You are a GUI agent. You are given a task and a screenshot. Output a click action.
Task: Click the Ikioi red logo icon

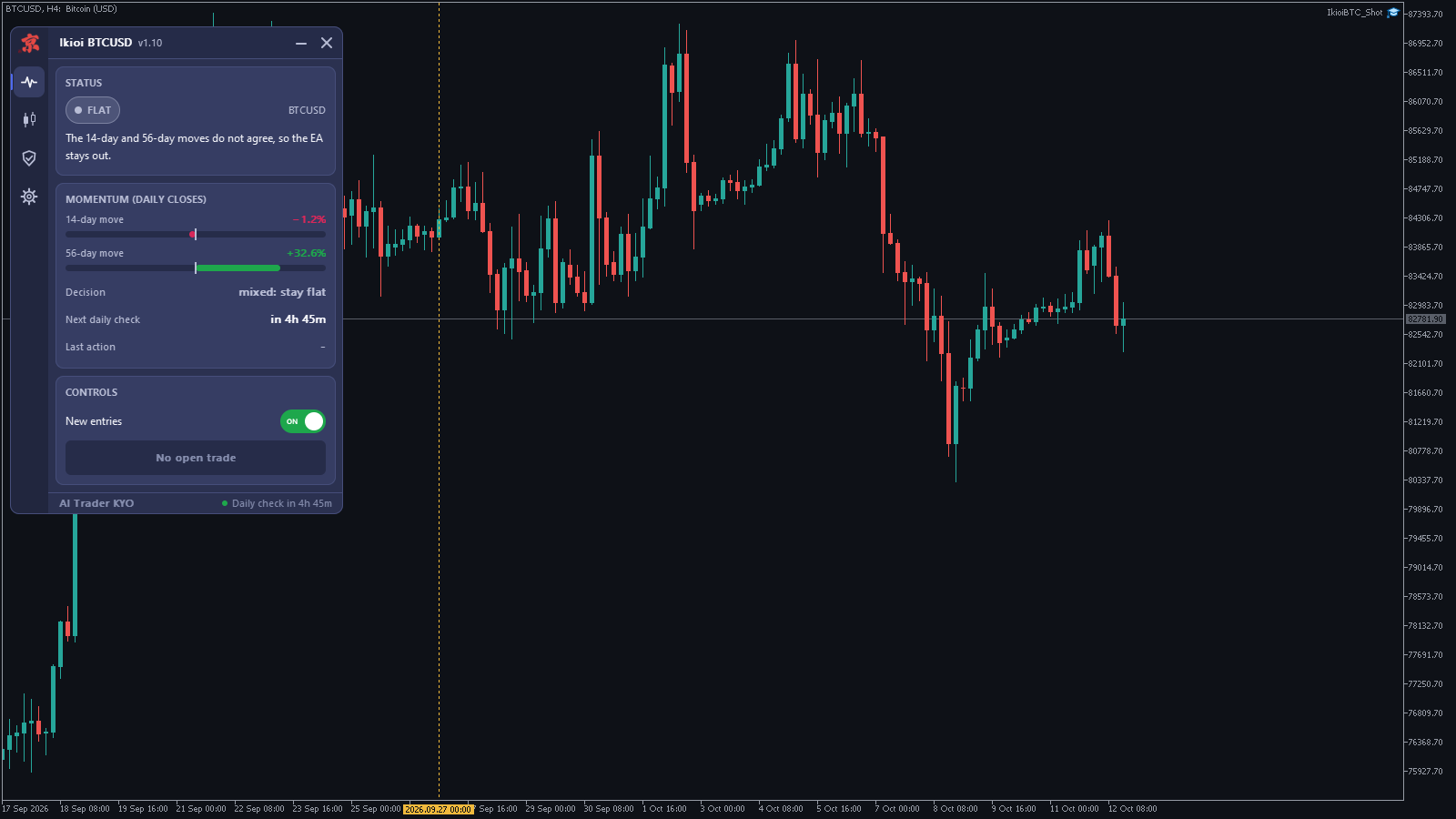click(30, 43)
